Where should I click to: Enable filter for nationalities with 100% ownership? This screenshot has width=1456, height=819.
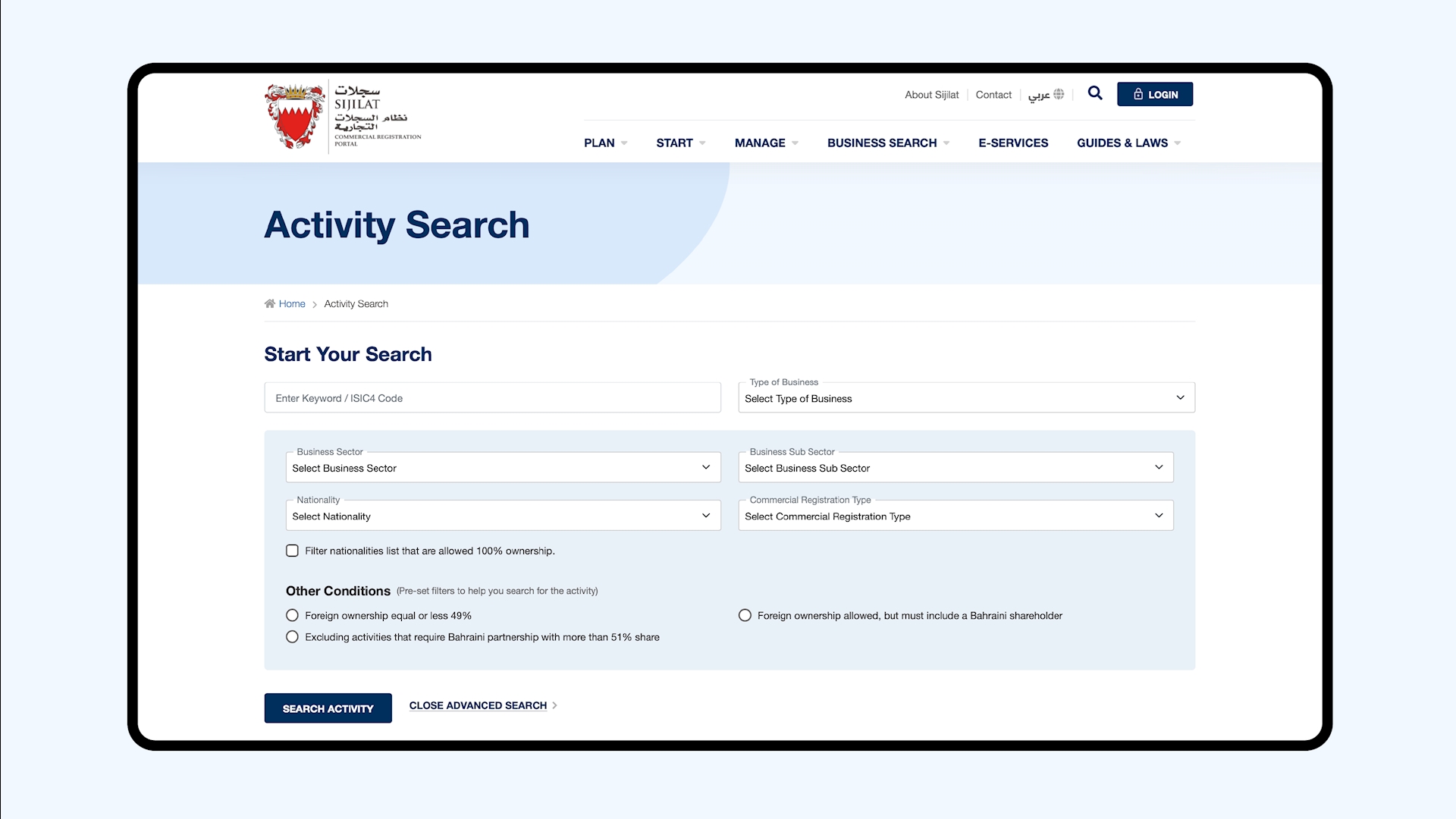click(x=292, y=551)
